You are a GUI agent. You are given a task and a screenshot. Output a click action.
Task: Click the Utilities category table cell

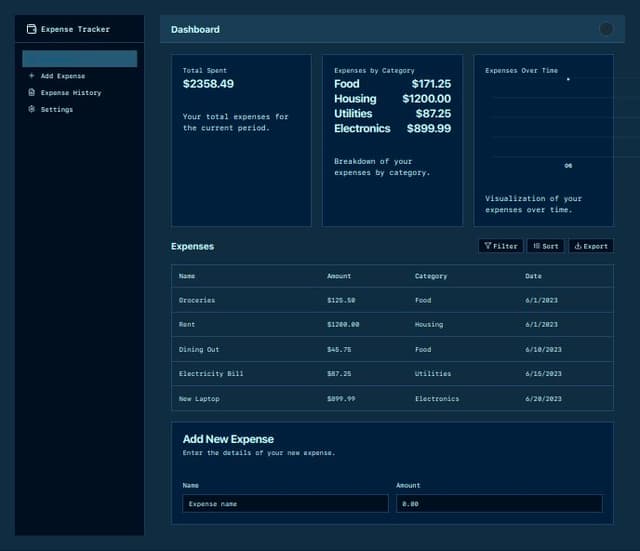pyautogui.click(x=433, y=374)
